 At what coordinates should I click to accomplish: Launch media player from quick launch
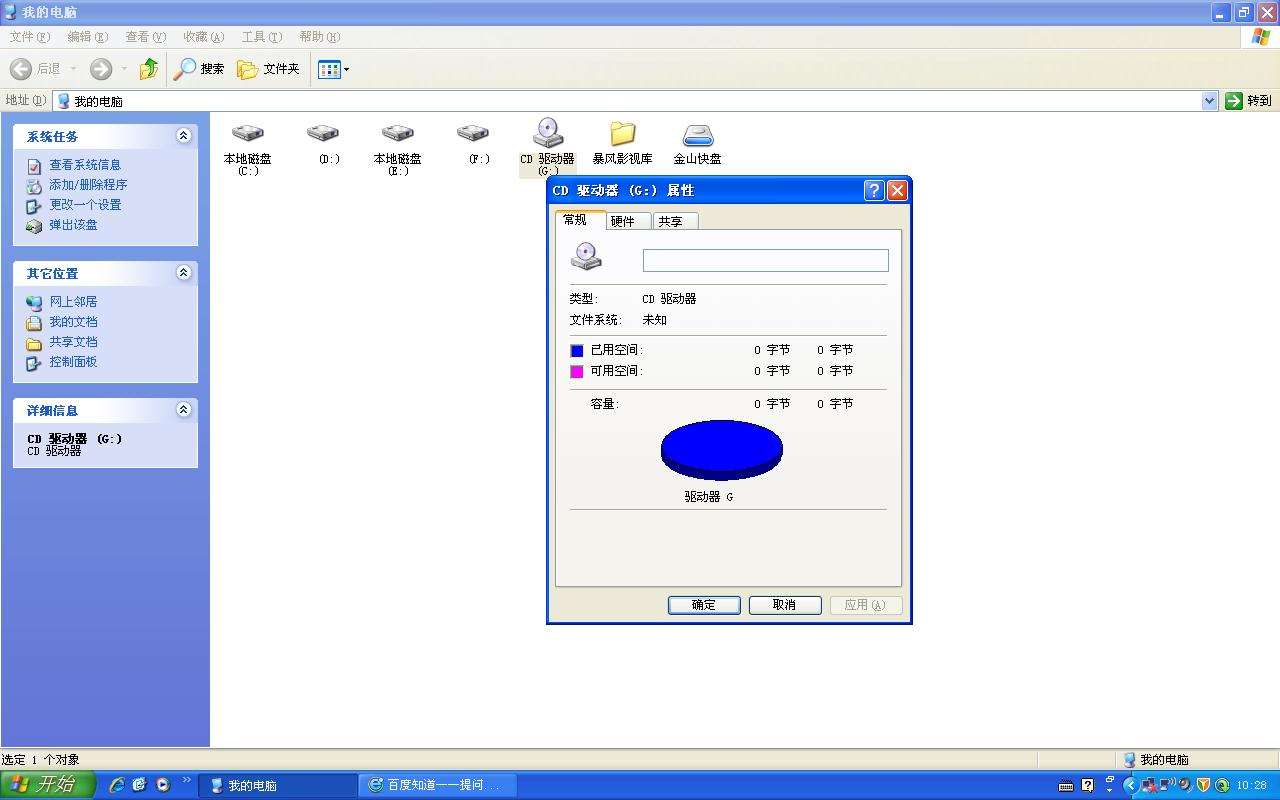coord(163,785)
